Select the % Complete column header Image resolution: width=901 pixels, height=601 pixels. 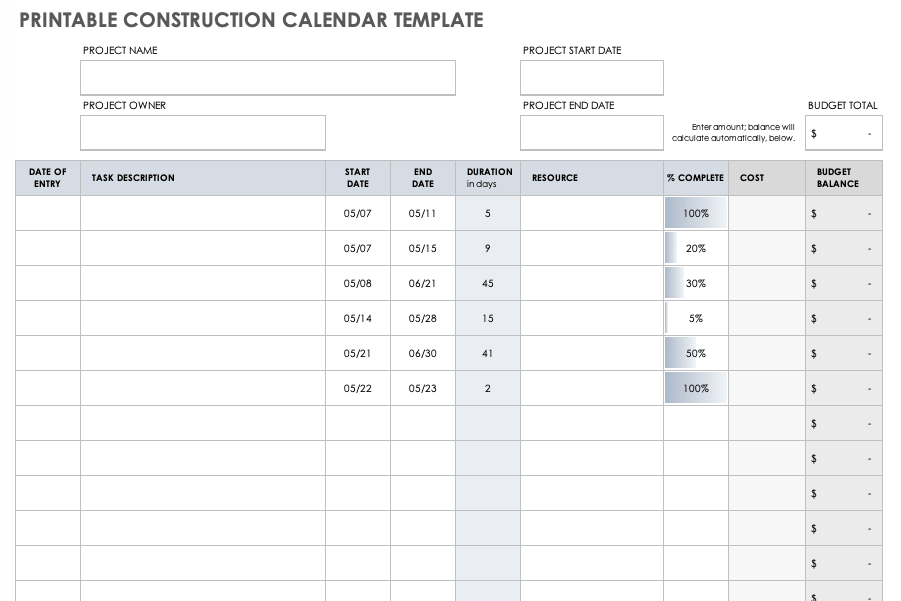[695, 178]
